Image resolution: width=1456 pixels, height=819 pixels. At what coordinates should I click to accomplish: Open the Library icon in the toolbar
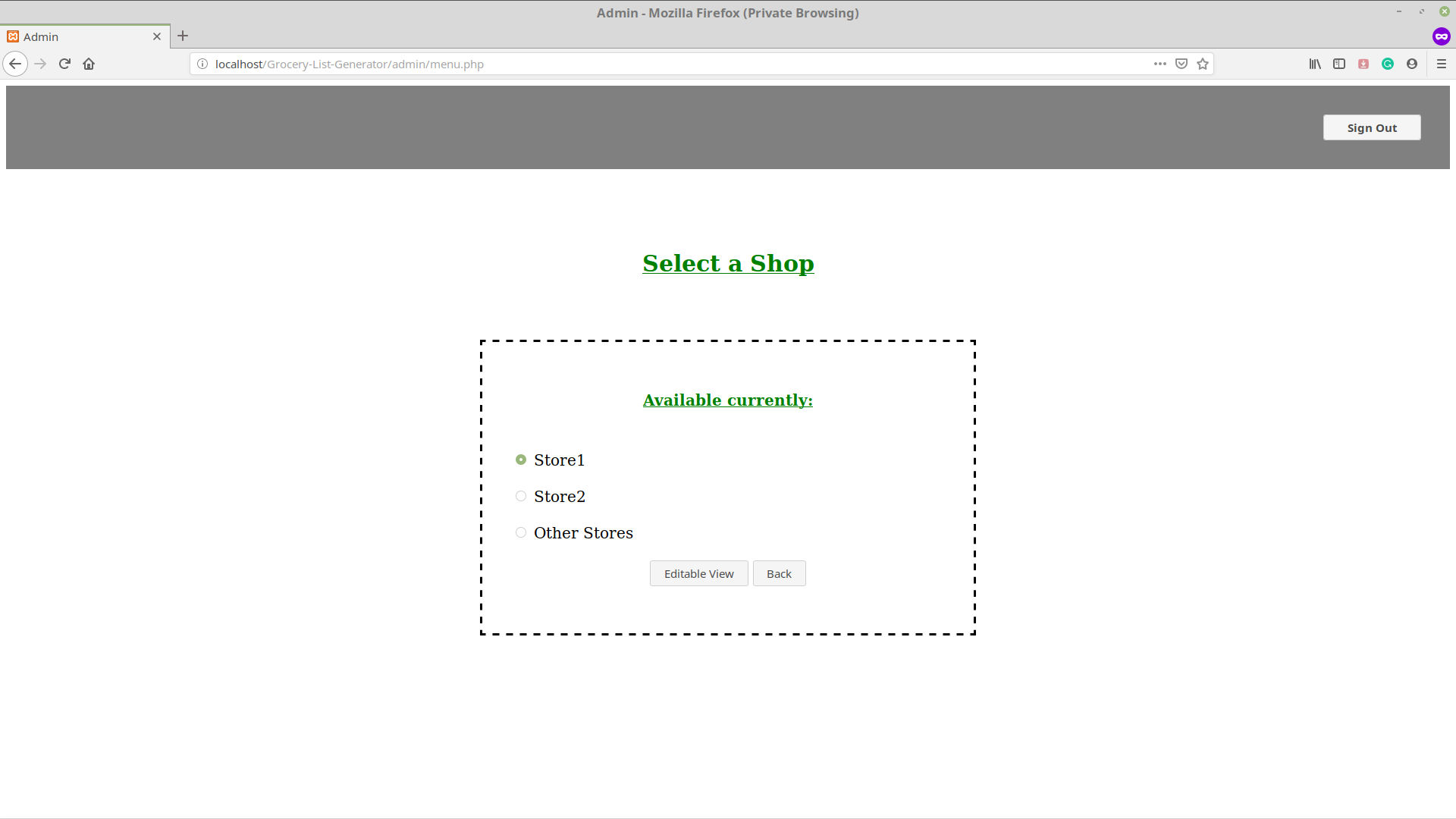click(x=1315, y=64)
